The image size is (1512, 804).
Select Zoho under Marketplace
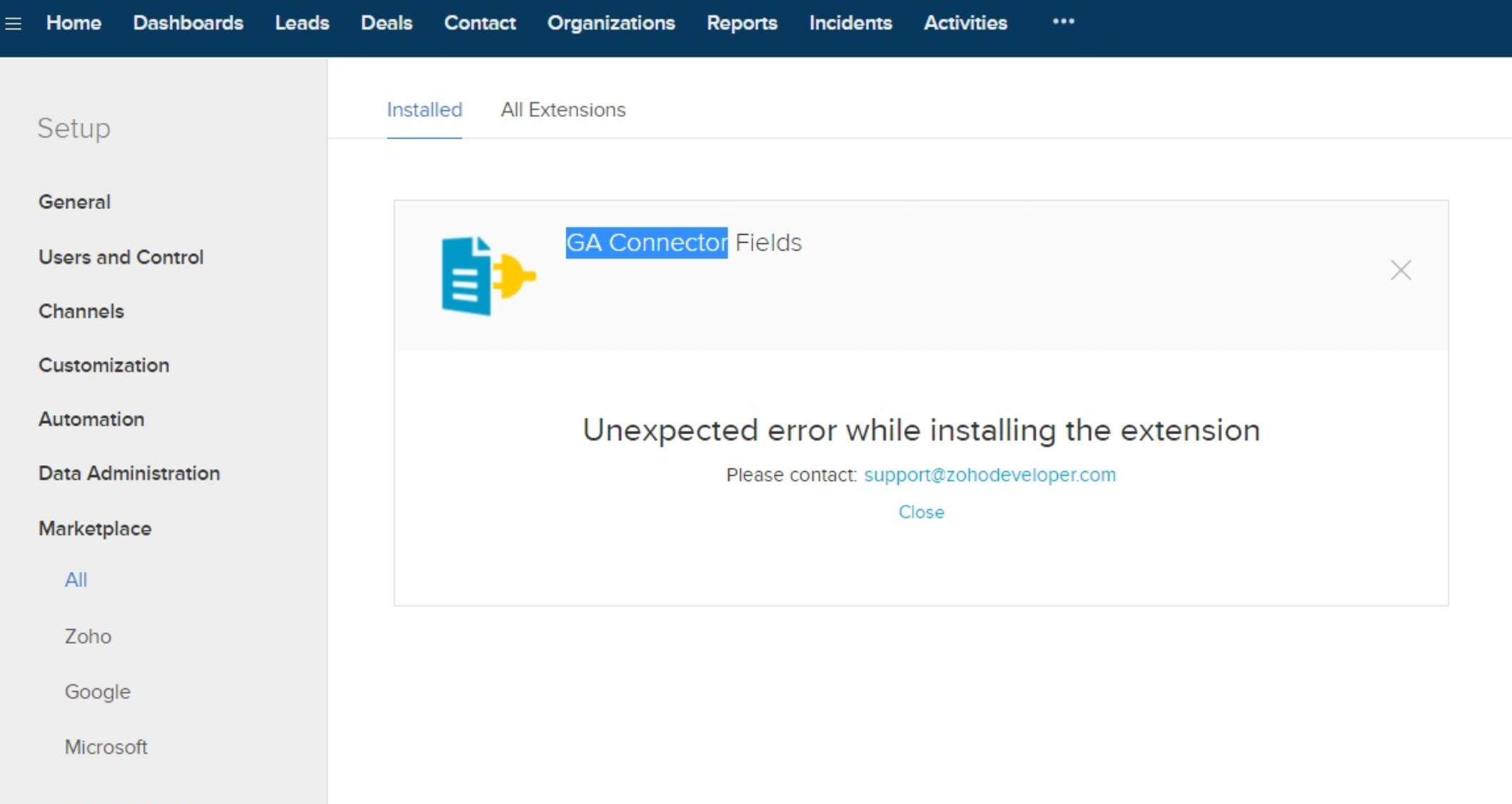tap(88, 636)
